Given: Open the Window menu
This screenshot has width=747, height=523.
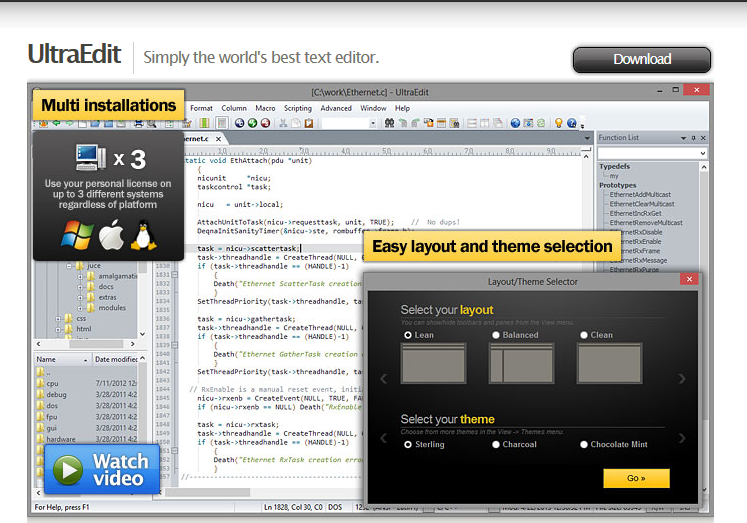Looking at the screenshot, I should (x=373, y=108).
